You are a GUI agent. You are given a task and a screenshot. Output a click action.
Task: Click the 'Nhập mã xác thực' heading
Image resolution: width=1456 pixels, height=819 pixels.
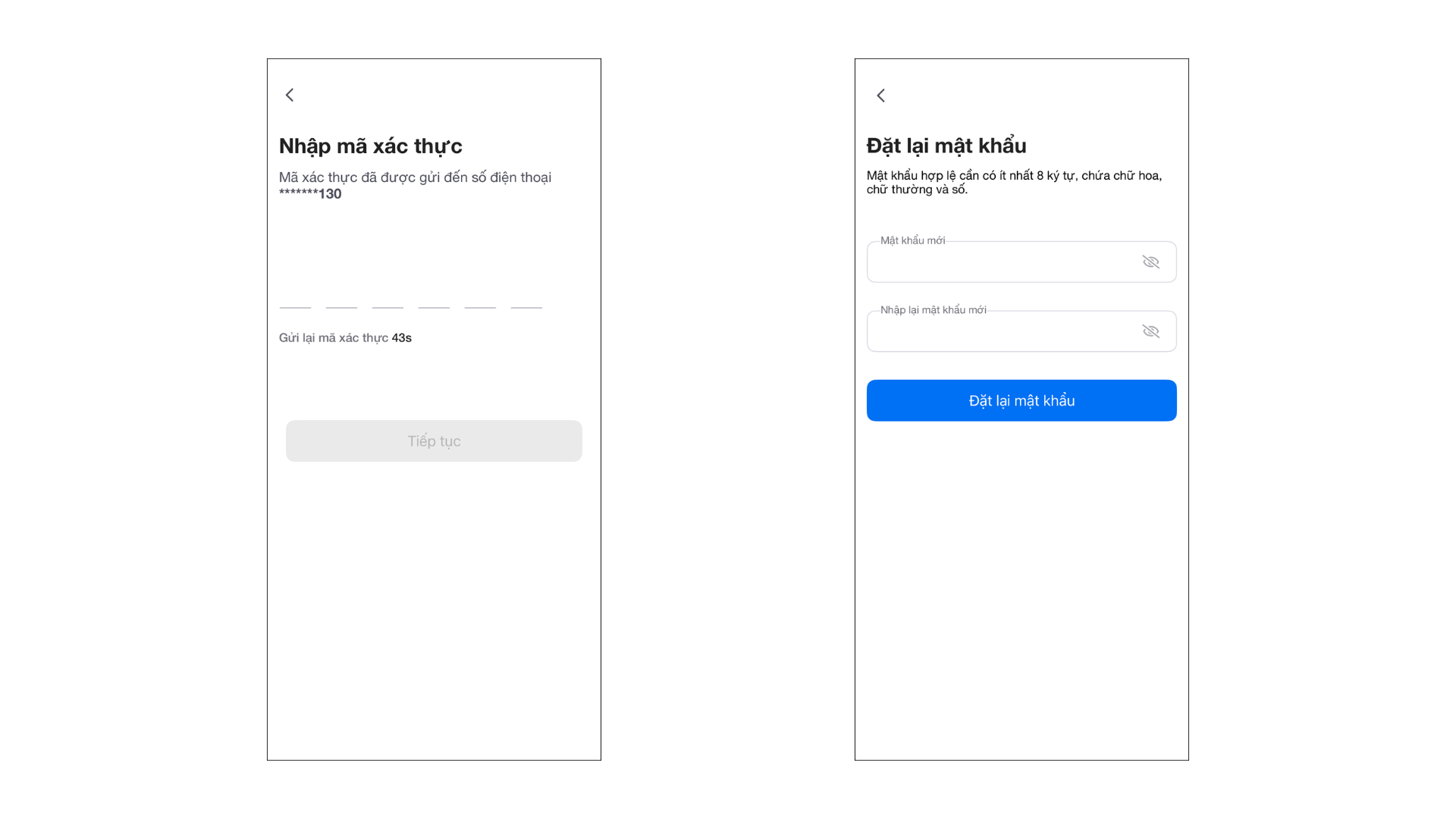[370, 146]
